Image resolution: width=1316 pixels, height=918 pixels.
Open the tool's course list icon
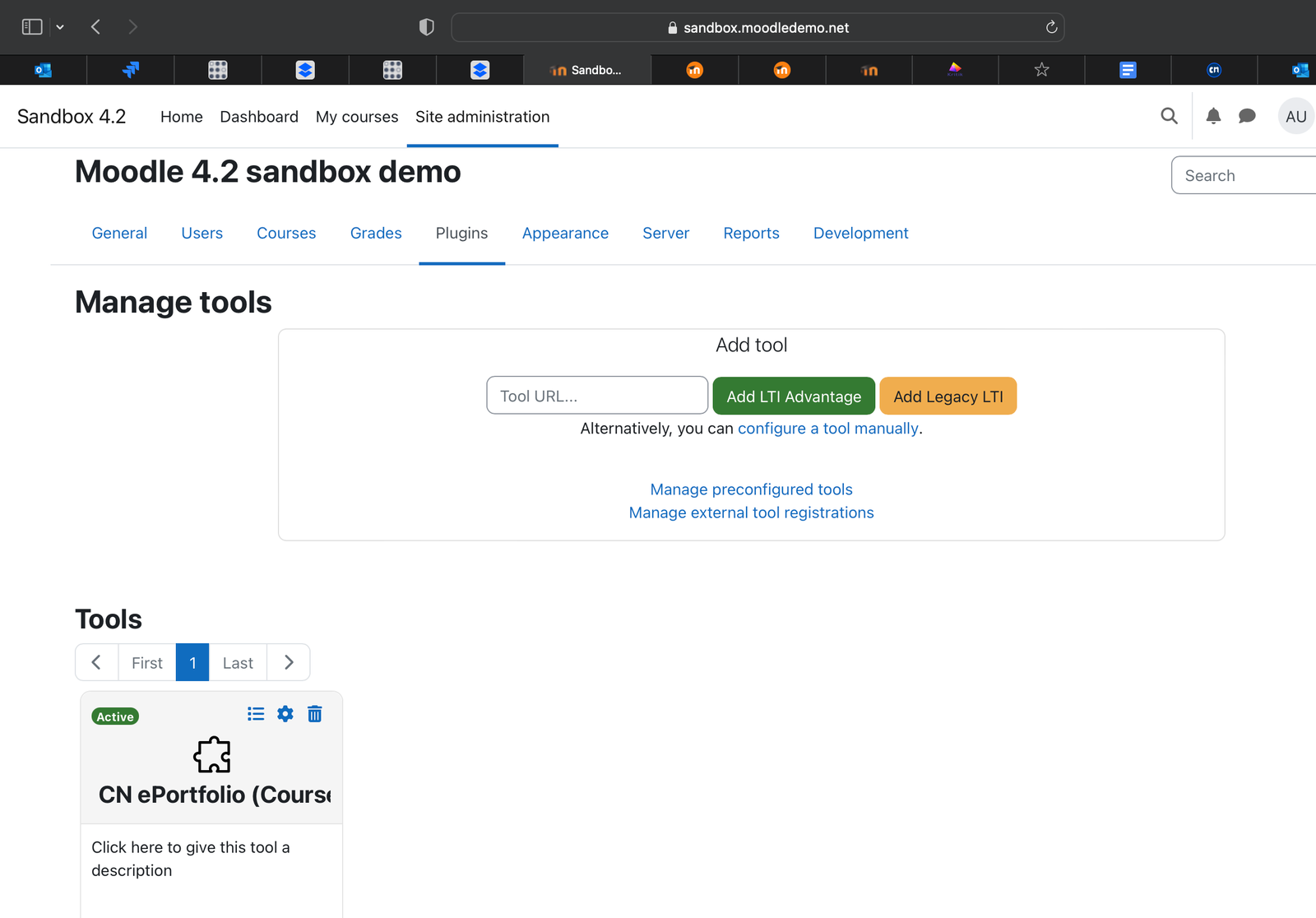256,714
